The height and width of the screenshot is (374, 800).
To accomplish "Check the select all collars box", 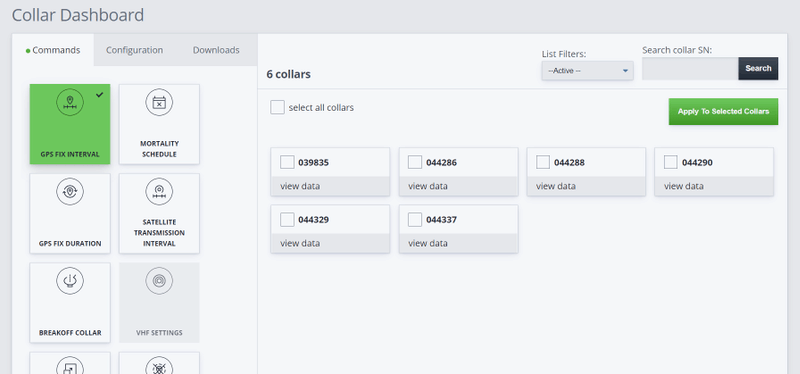I will pos(278,108).
